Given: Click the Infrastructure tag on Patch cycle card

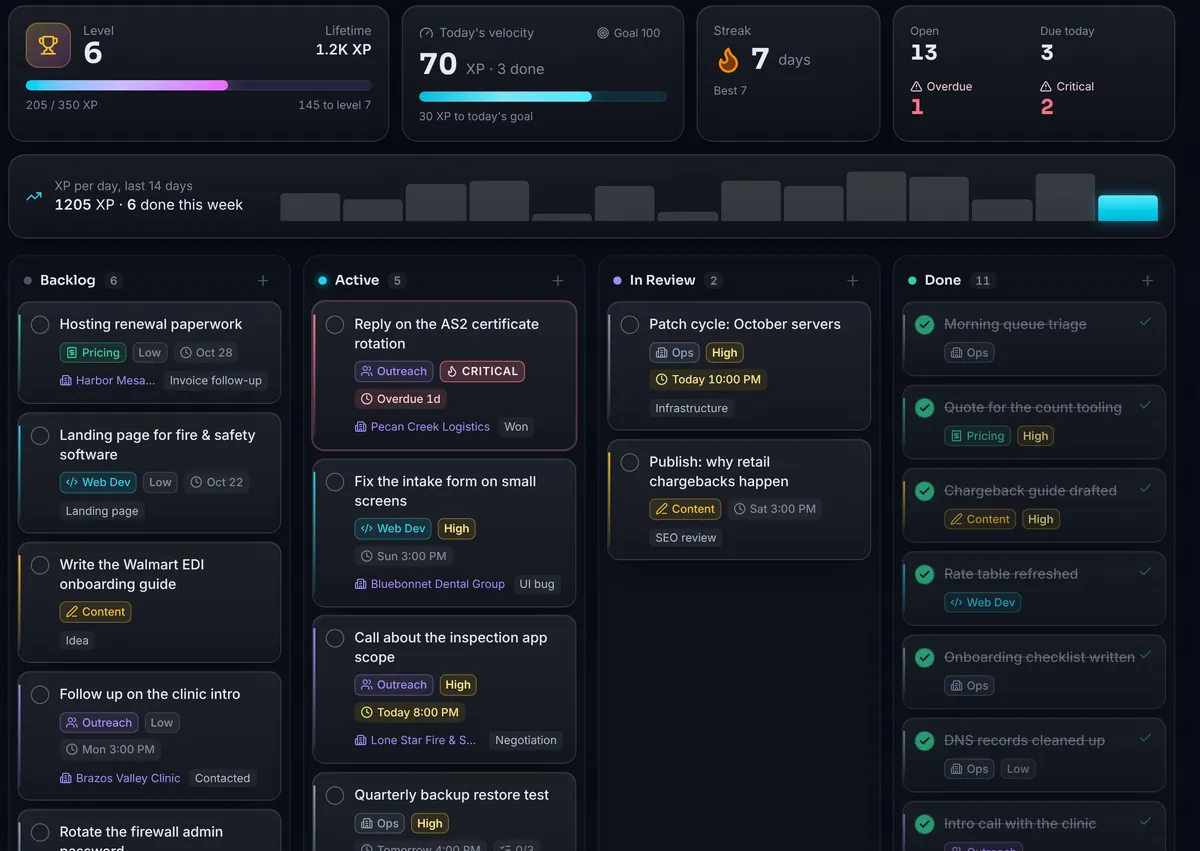Looking at the screenshot, I should click(x=691, y=408).
